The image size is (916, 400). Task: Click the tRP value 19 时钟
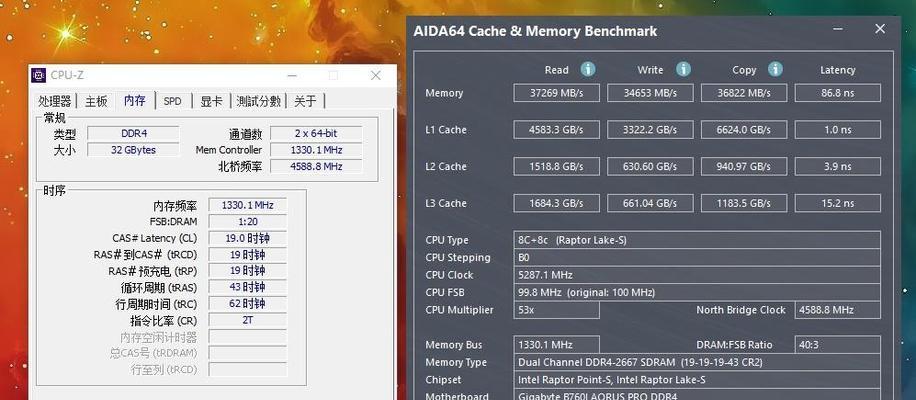248,271
